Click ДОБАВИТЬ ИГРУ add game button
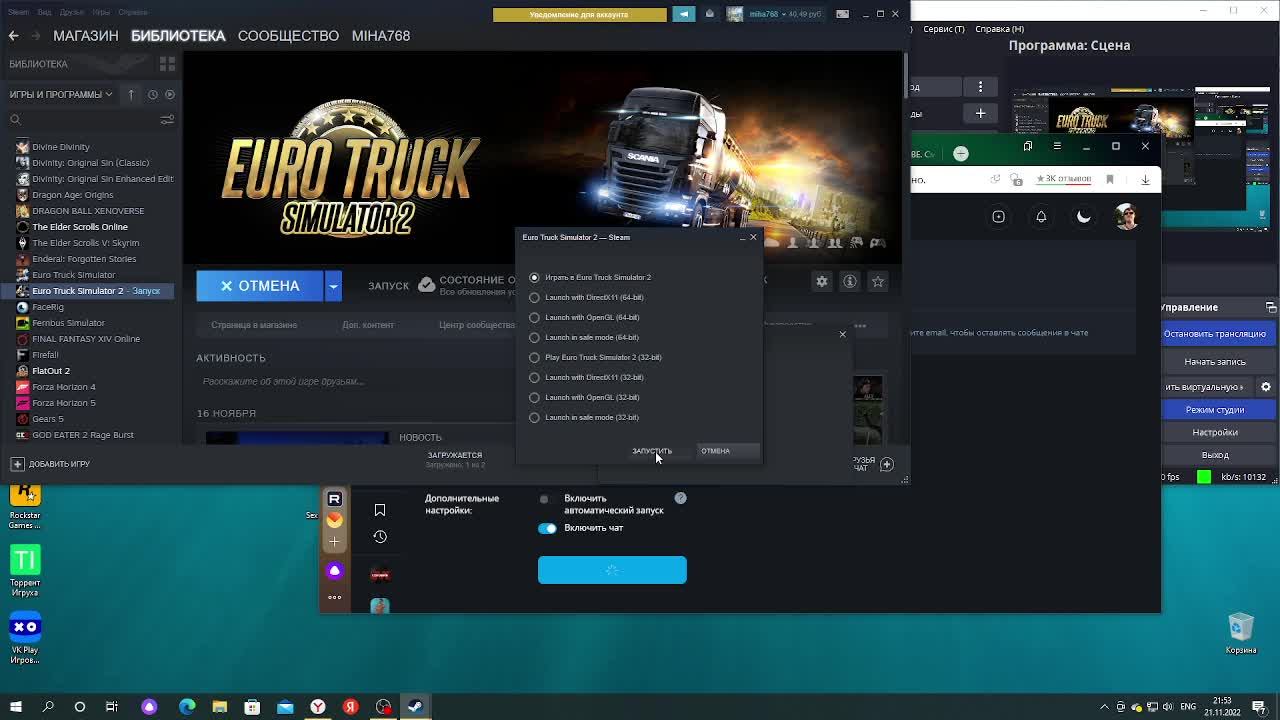1280x720 pixels. [50, 464]
